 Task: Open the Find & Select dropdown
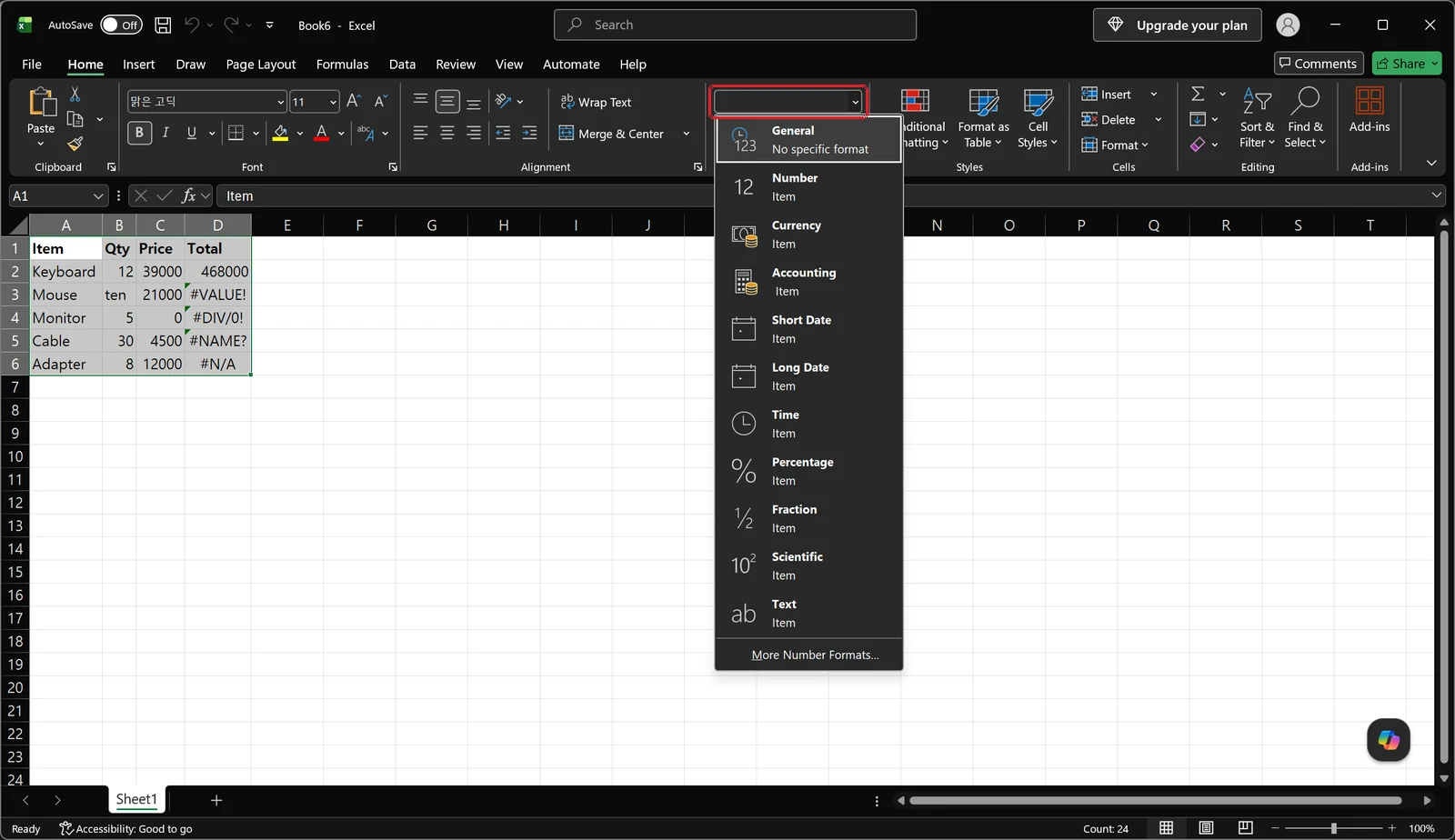tap(1305, 117)
